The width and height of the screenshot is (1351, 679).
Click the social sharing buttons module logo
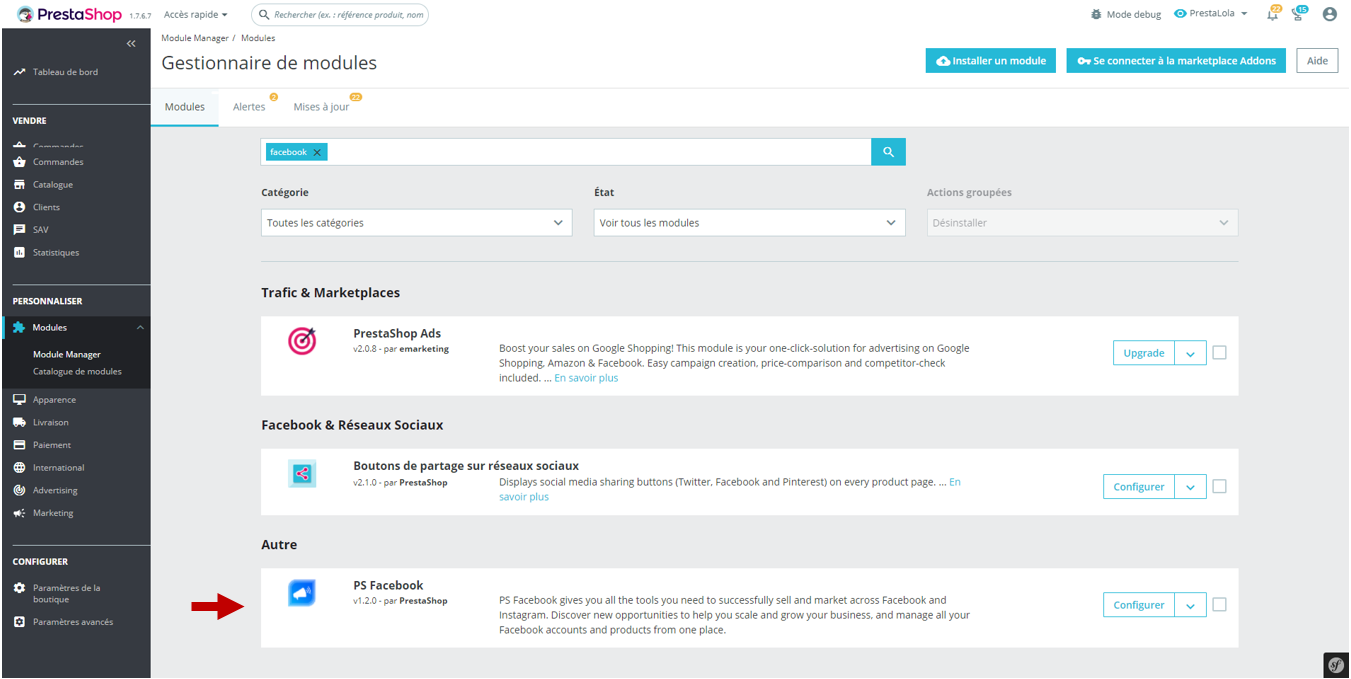pos(302,474)
